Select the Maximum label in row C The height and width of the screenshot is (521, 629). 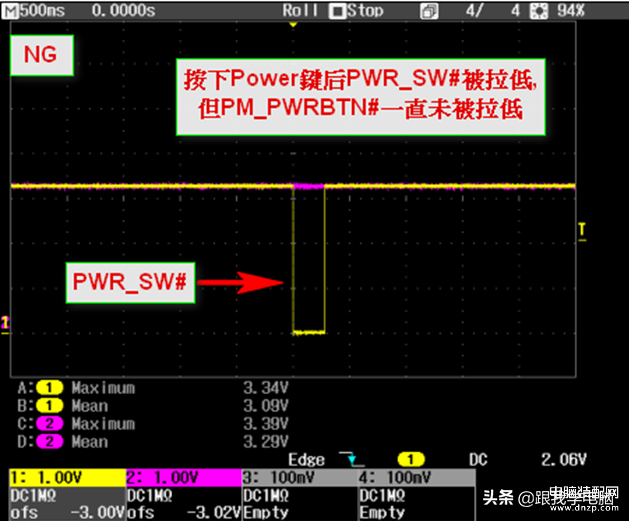tap(103, 424)
